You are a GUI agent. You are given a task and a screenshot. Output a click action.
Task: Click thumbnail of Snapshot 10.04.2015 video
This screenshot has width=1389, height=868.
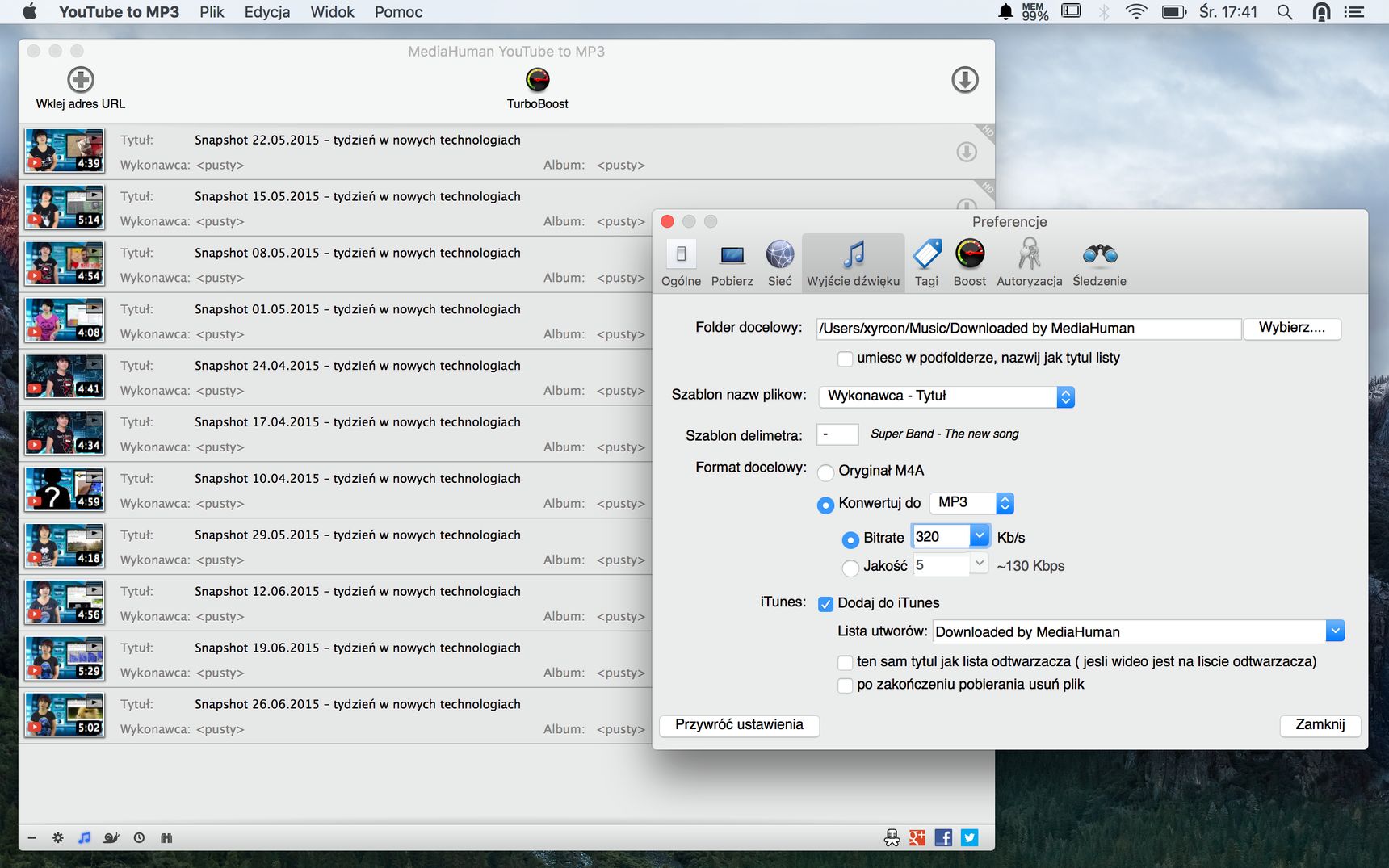pos(65,489)
